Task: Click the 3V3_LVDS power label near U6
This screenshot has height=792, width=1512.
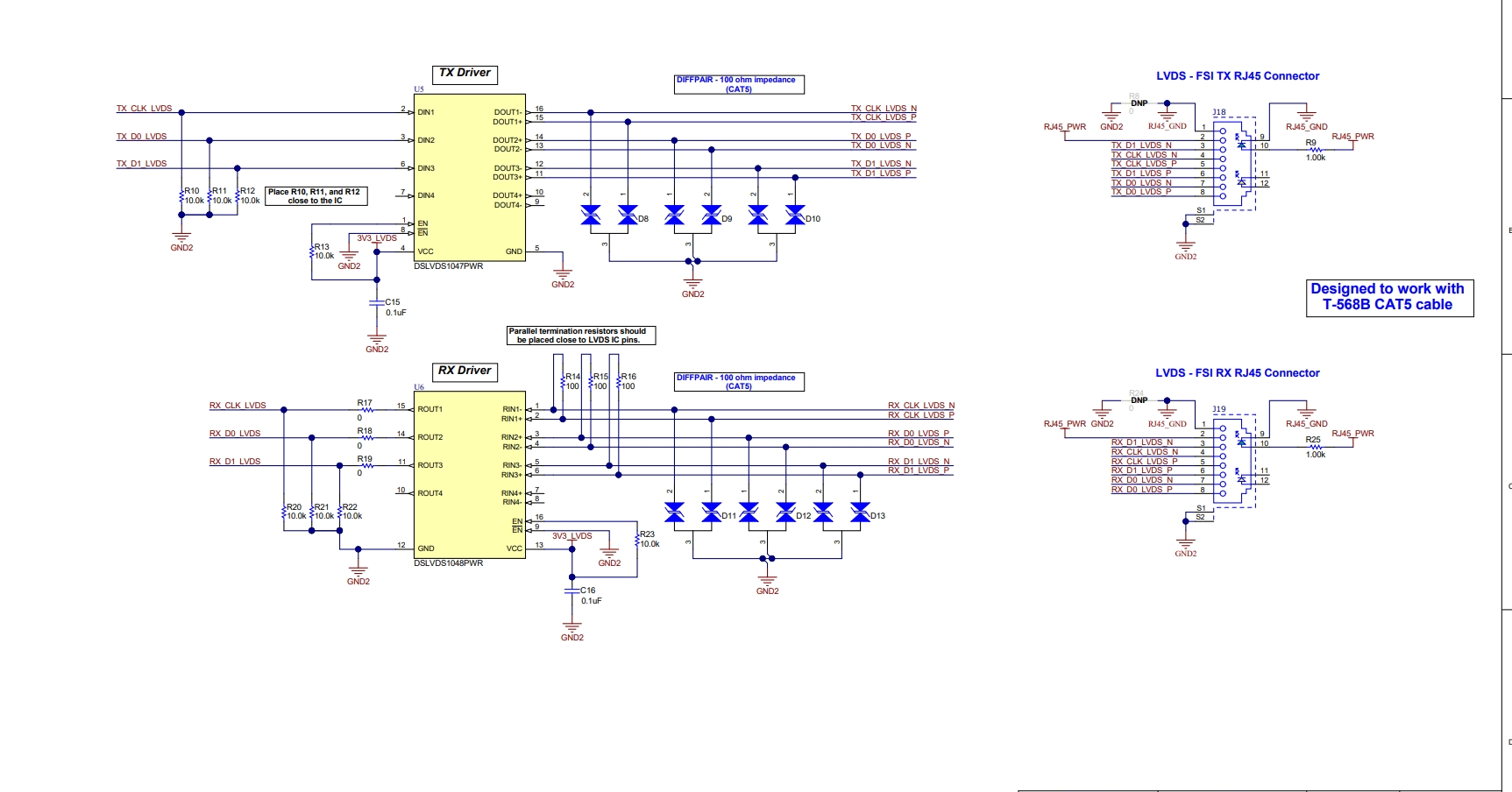Action: pyautogui.click(x=571, y=536)
